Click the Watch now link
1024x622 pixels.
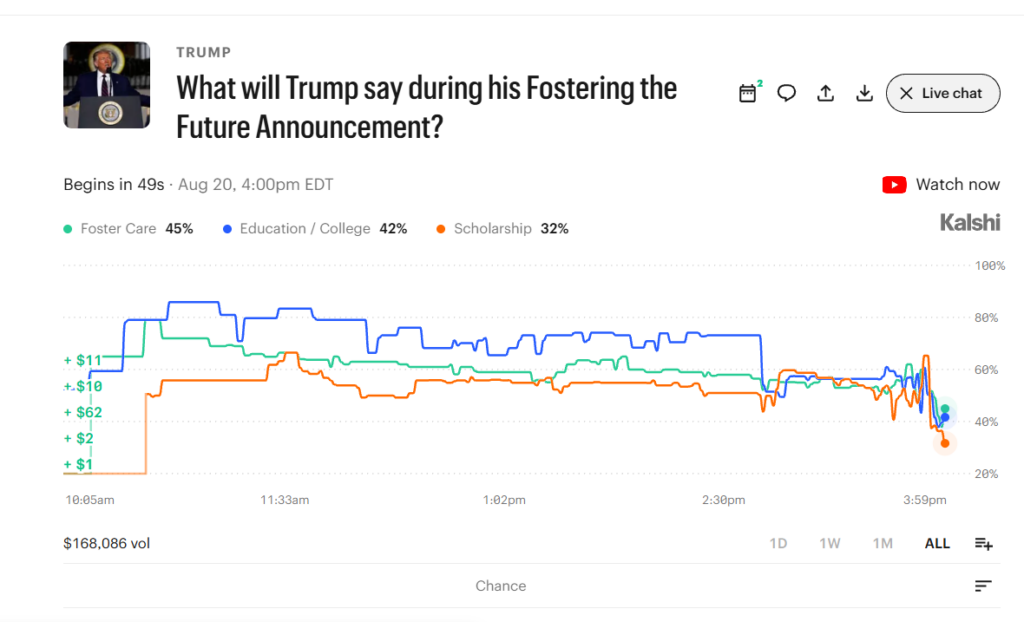(957, 185)
